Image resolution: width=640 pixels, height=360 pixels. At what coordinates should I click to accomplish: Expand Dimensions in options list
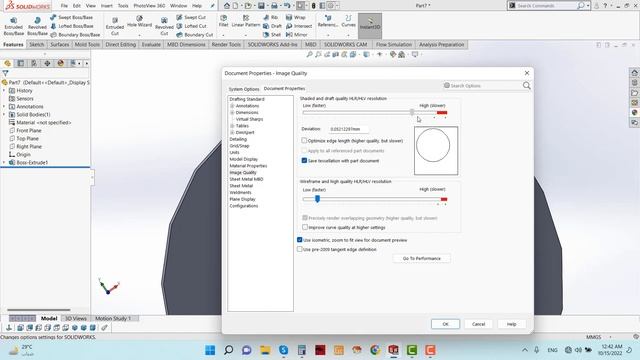point(232,113)
